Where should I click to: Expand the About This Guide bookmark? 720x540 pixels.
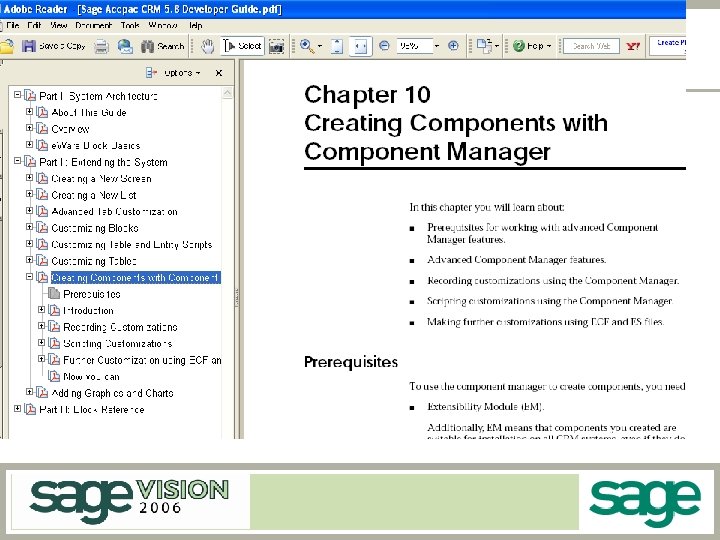pos(29,112)
